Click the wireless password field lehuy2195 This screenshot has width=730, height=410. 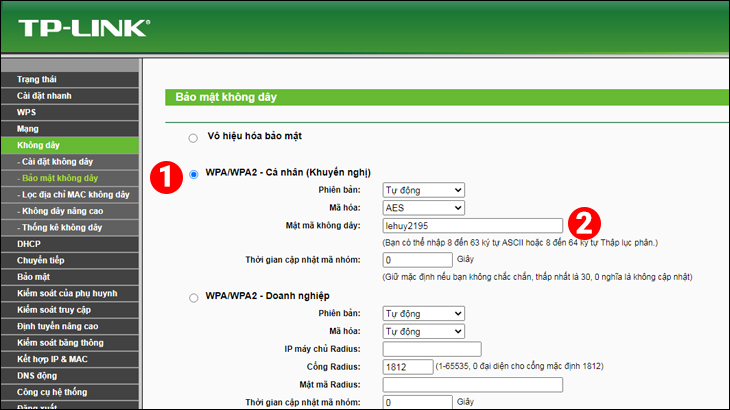[x=473, y=226]
